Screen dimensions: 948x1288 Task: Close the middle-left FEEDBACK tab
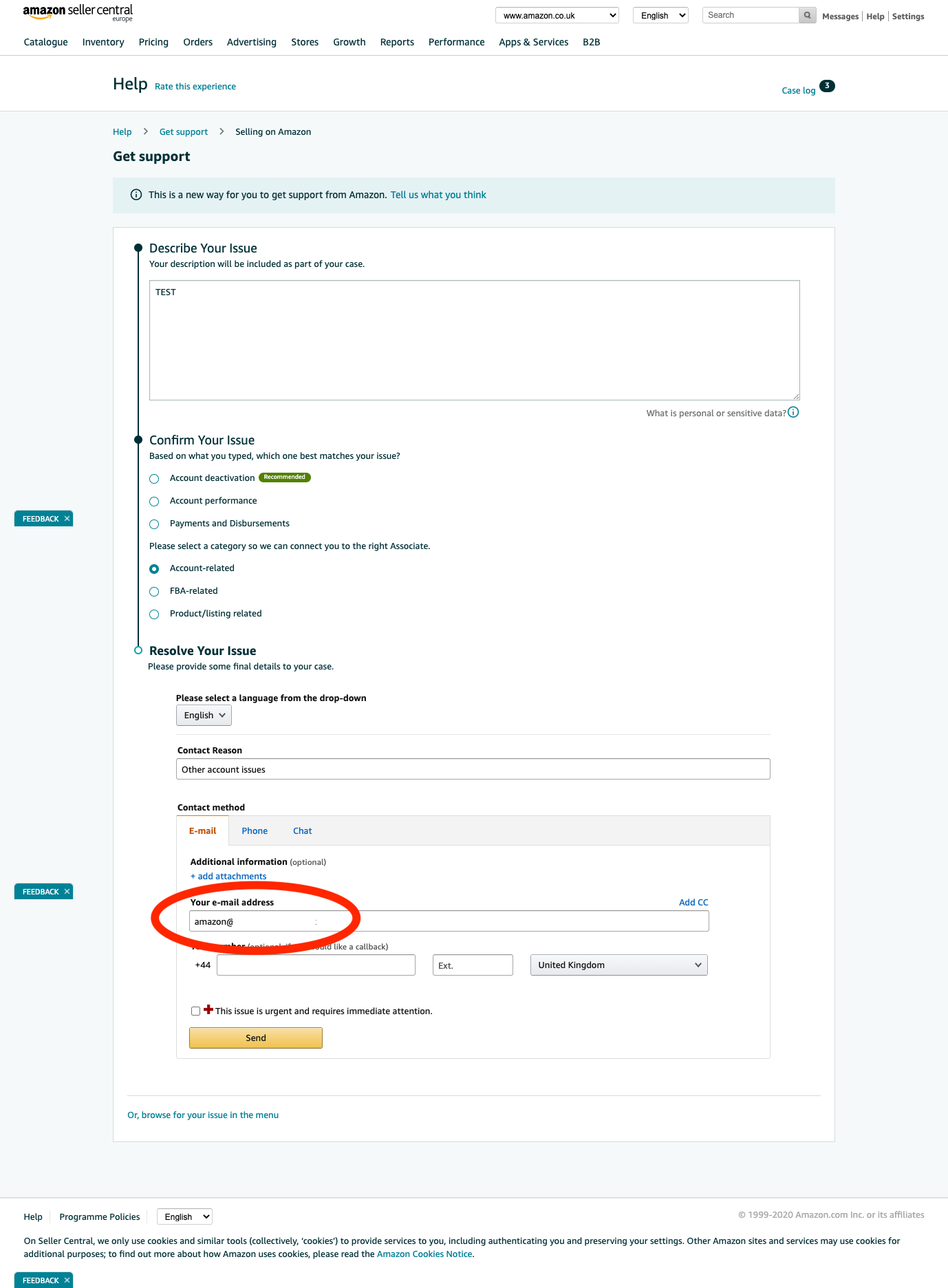coord(67,892)
